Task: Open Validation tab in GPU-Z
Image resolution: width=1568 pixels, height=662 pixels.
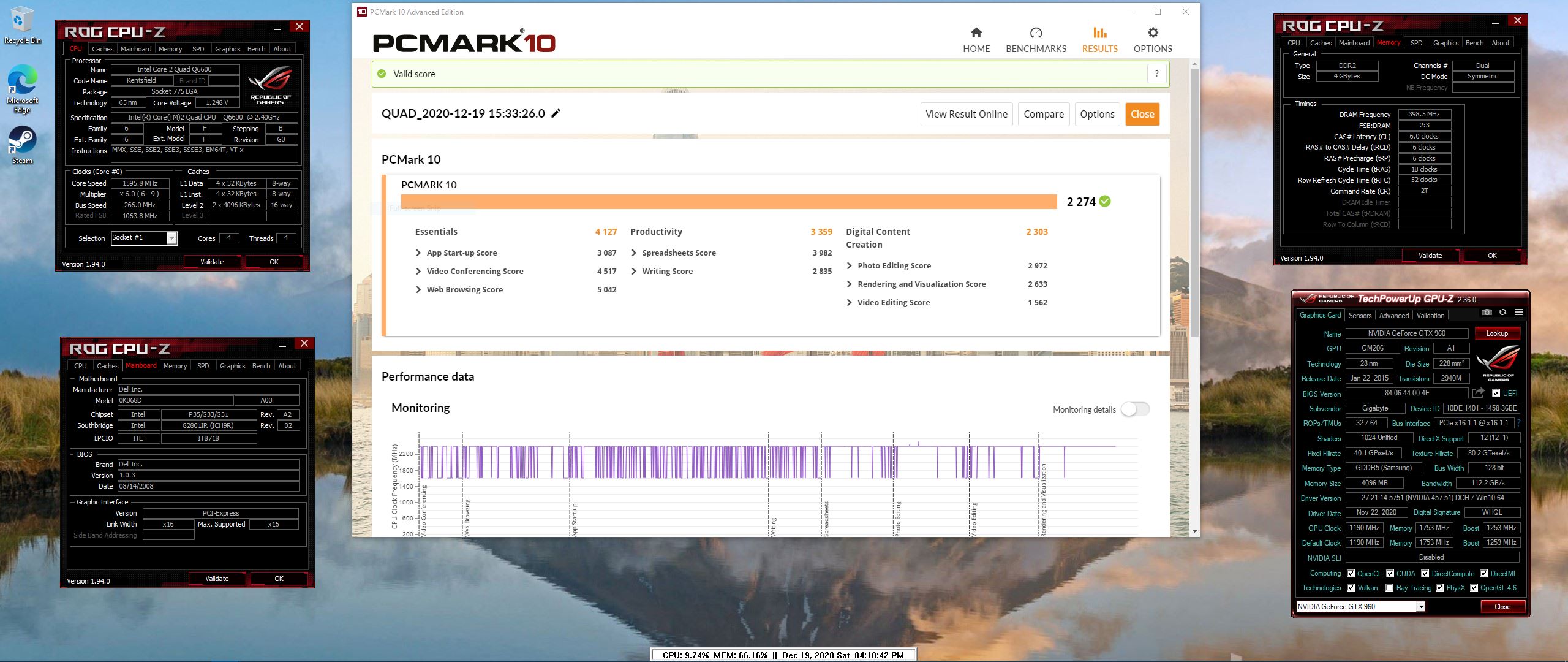Action: (1430, 316)
